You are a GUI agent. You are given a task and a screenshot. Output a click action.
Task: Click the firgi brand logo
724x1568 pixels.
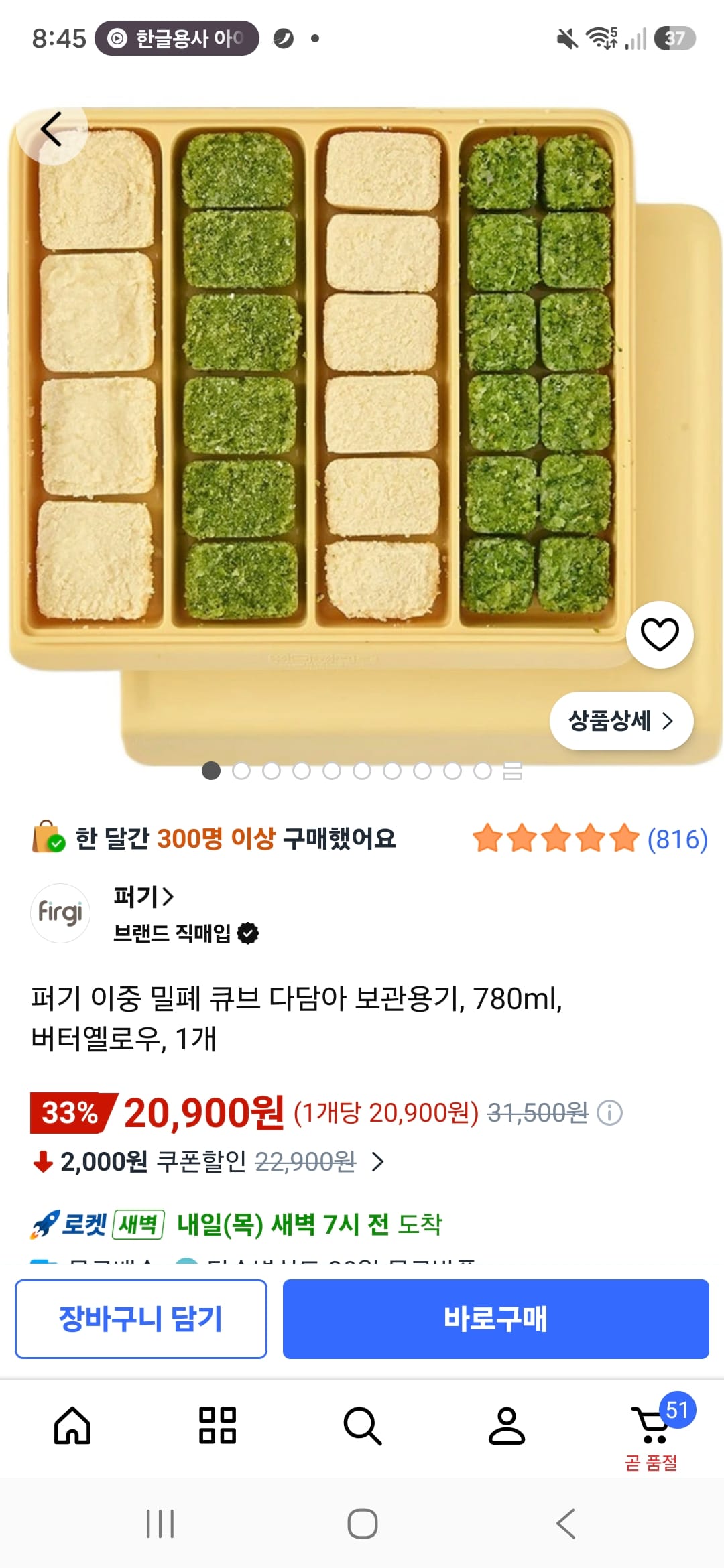[60, 913]
